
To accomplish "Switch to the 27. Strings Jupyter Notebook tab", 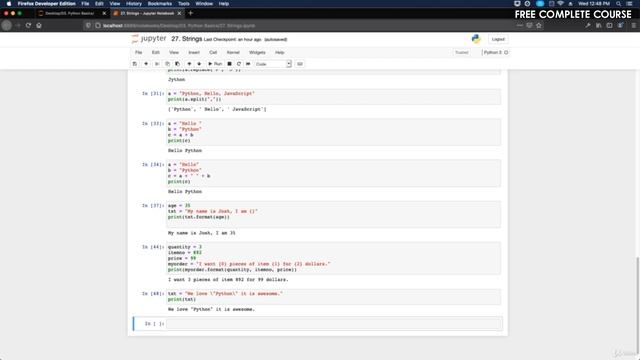I will click(x=147, y=13).
